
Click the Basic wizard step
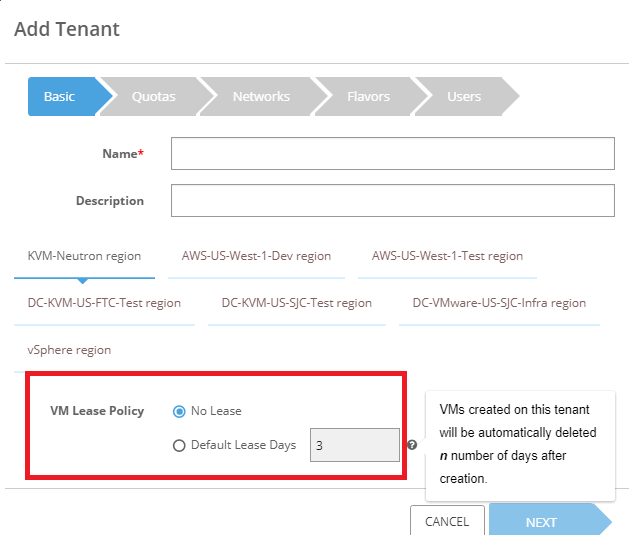(x=60, y=97)
